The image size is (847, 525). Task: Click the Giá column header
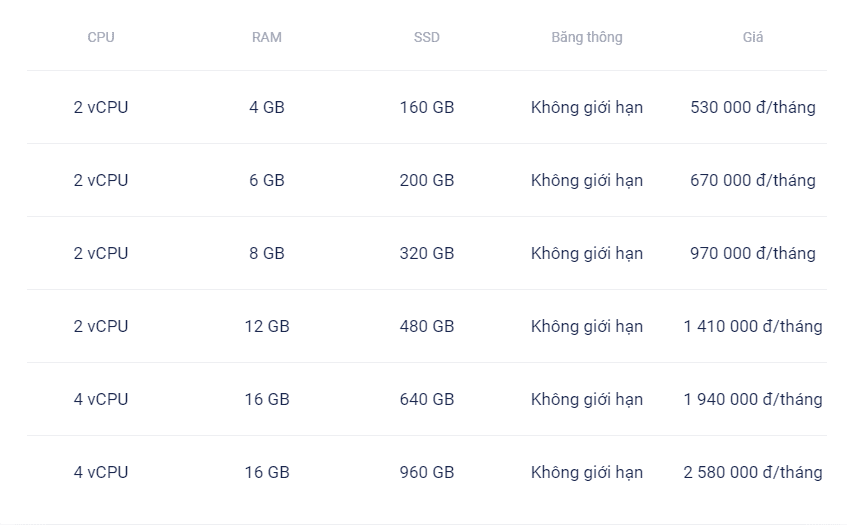tap(752, 37)
